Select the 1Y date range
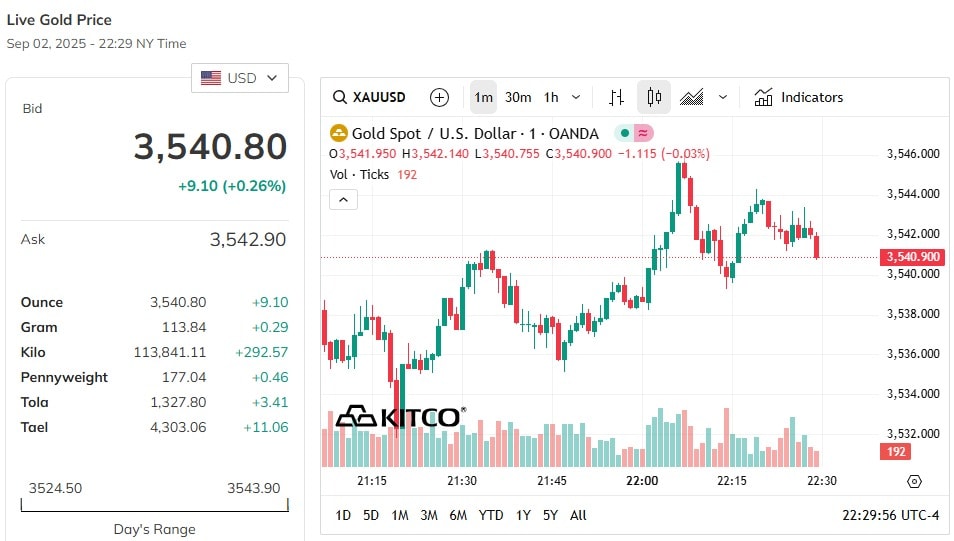Viewport: 954px width, 541px height. [523, 515]
